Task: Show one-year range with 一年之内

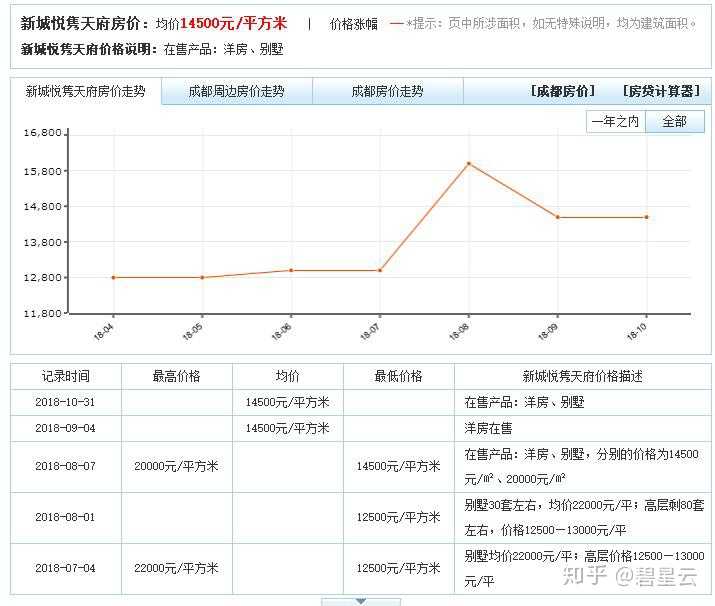Action: [616, 122]
